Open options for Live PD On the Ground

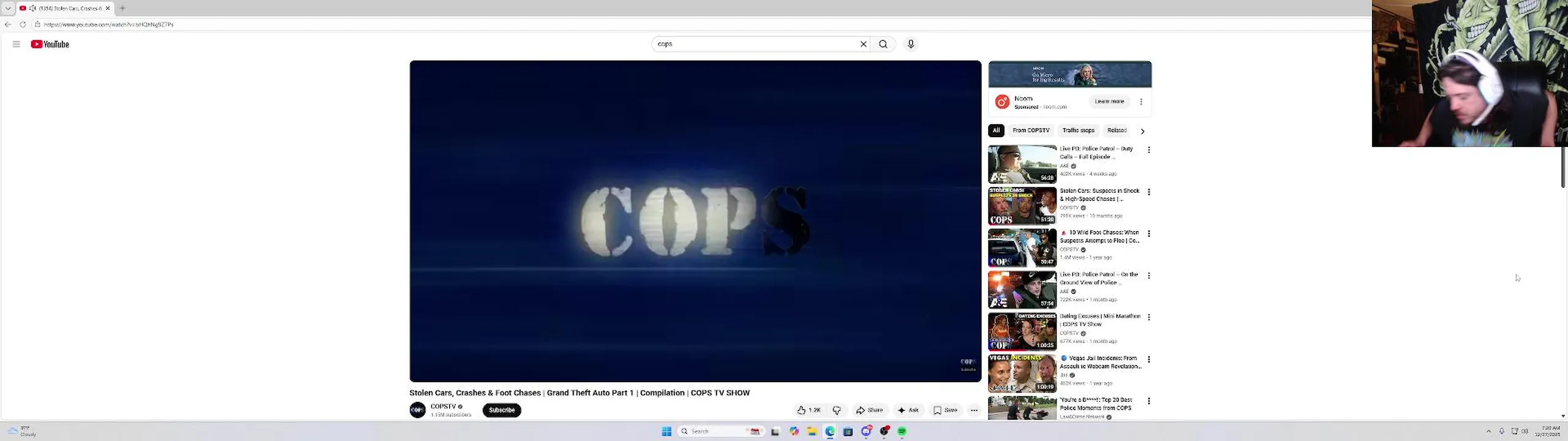(1149, 276)
